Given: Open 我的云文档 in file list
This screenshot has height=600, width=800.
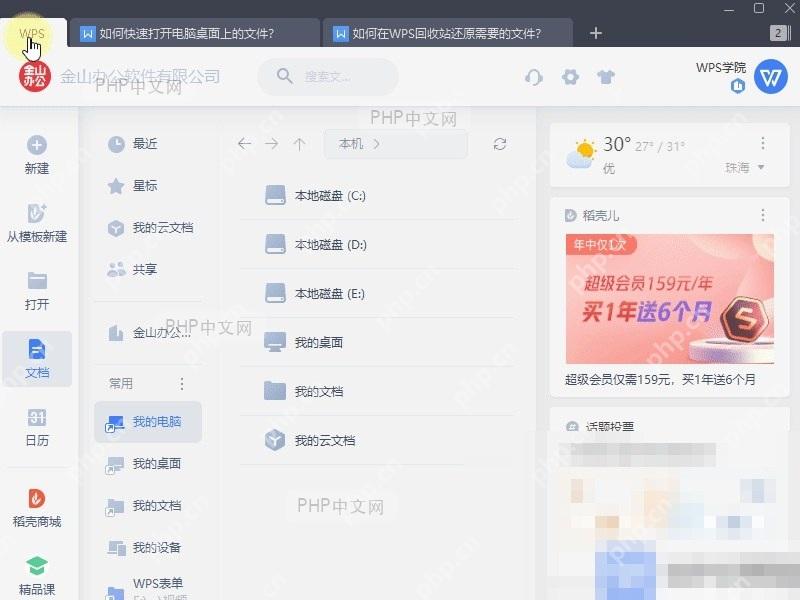Looking at the screenshot, I should point(379,440).
